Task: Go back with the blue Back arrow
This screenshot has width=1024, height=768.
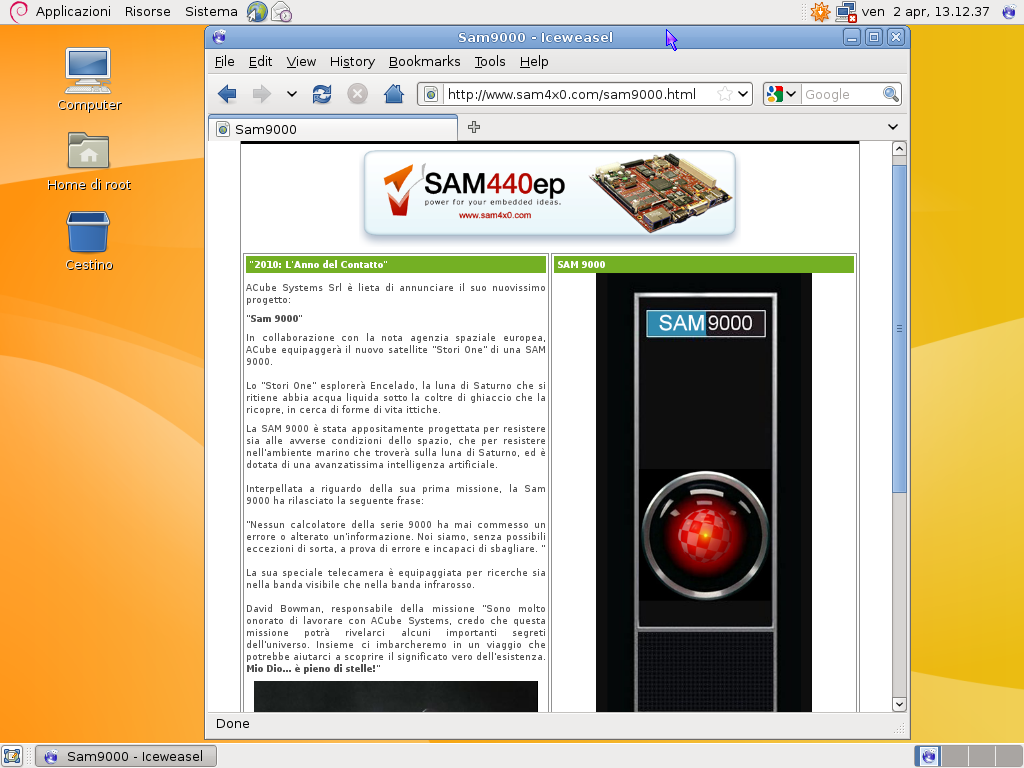Action: [x=227, y=94]
